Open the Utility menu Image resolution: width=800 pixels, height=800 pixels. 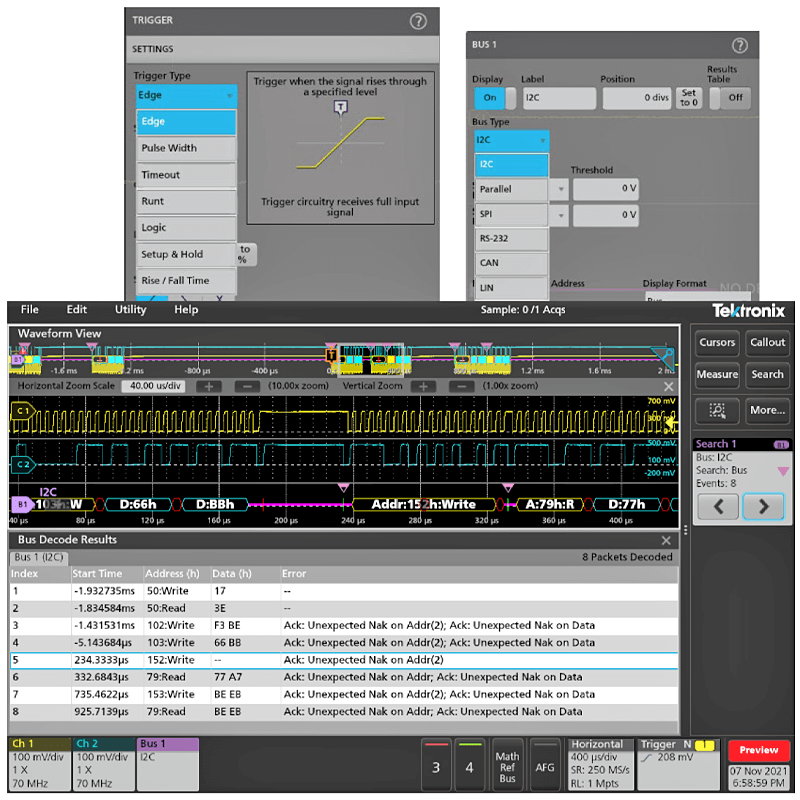tap(130, 310)
